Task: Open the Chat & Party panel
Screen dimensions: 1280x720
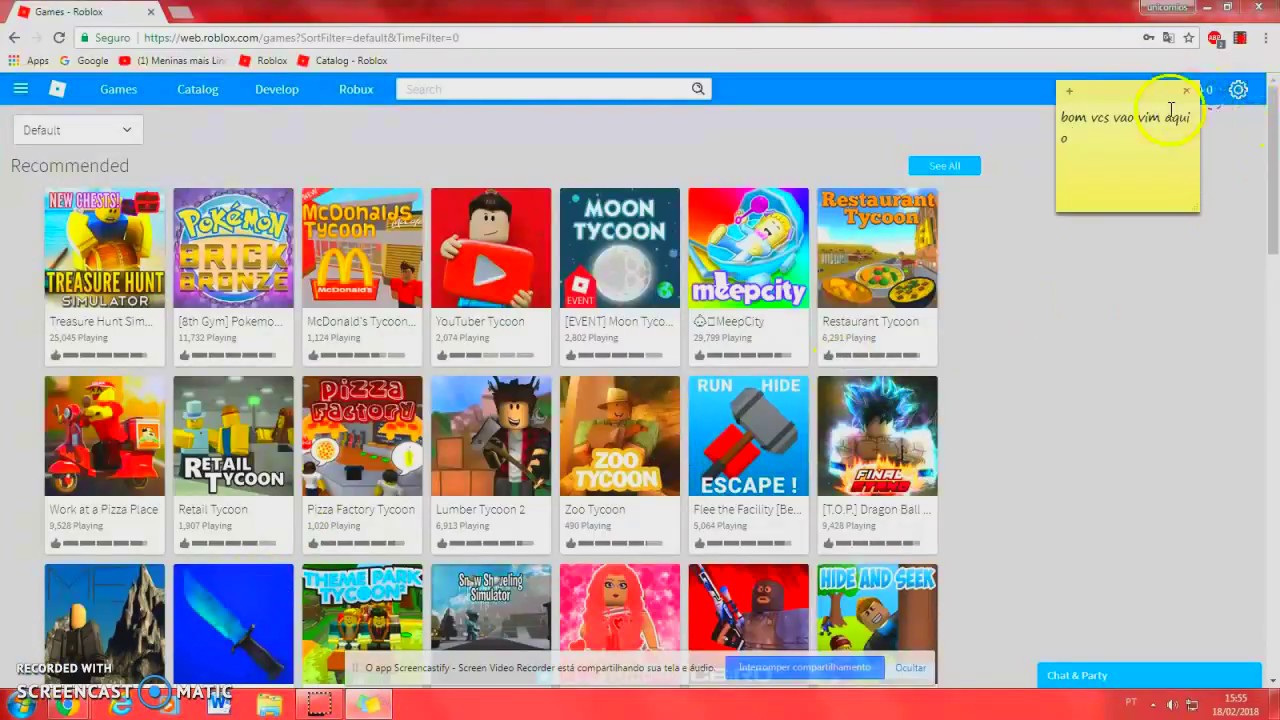Action: tap(1149, 675)
